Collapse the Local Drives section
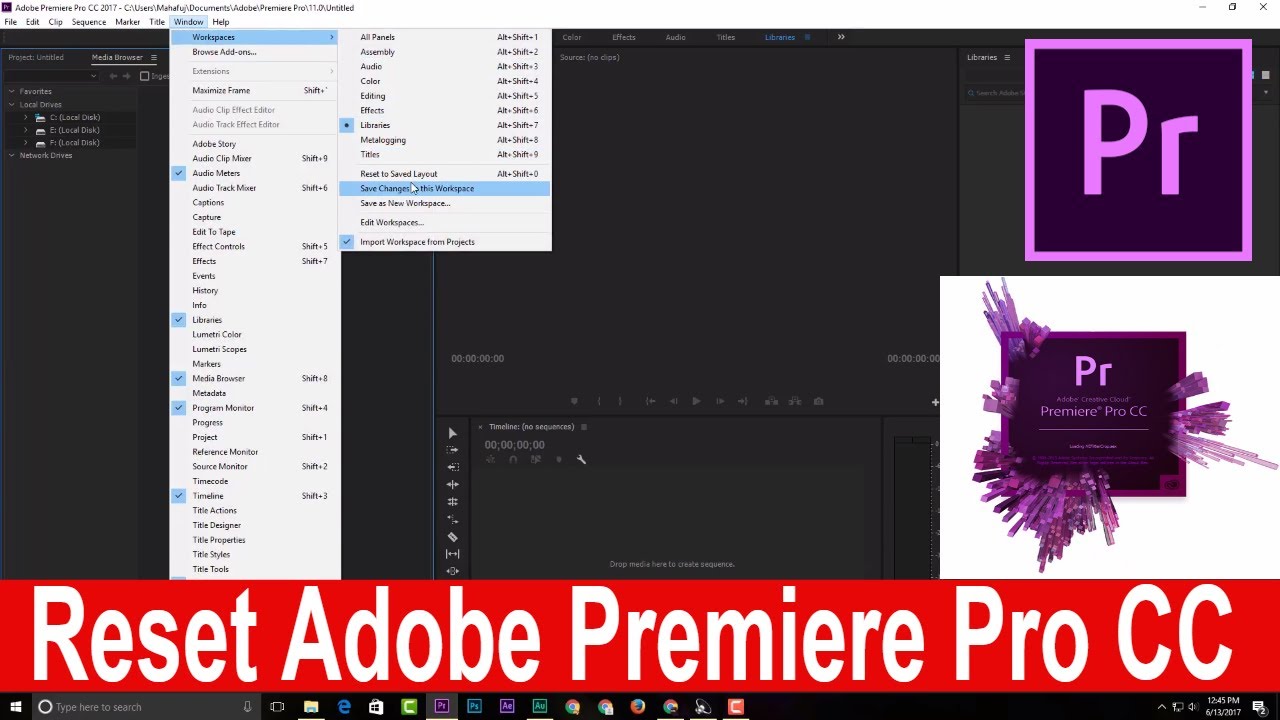 tap(12, 104)
